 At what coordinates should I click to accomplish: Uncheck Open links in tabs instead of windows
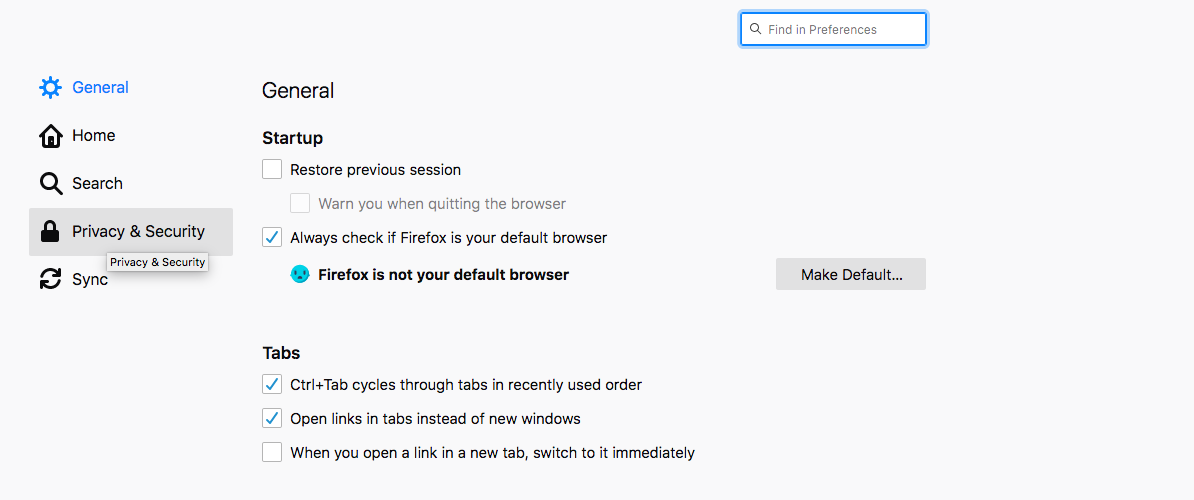pyautogui.click(x=272, y=418)
